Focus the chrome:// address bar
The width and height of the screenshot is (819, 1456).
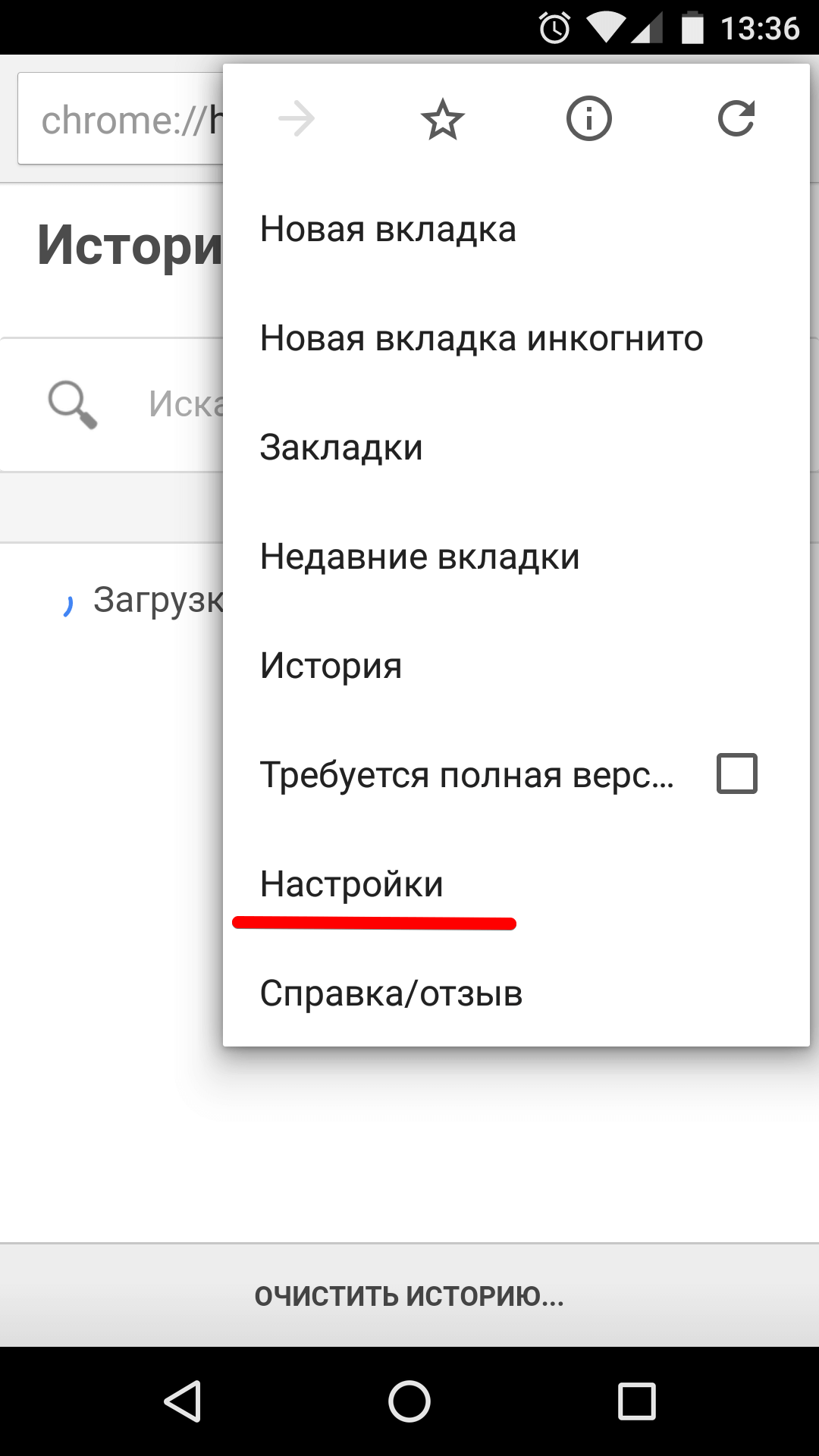[121, 120]
